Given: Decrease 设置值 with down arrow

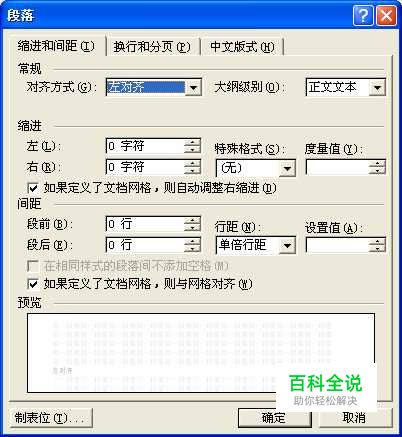Looking at the screenshot, I should pos(377,249).
